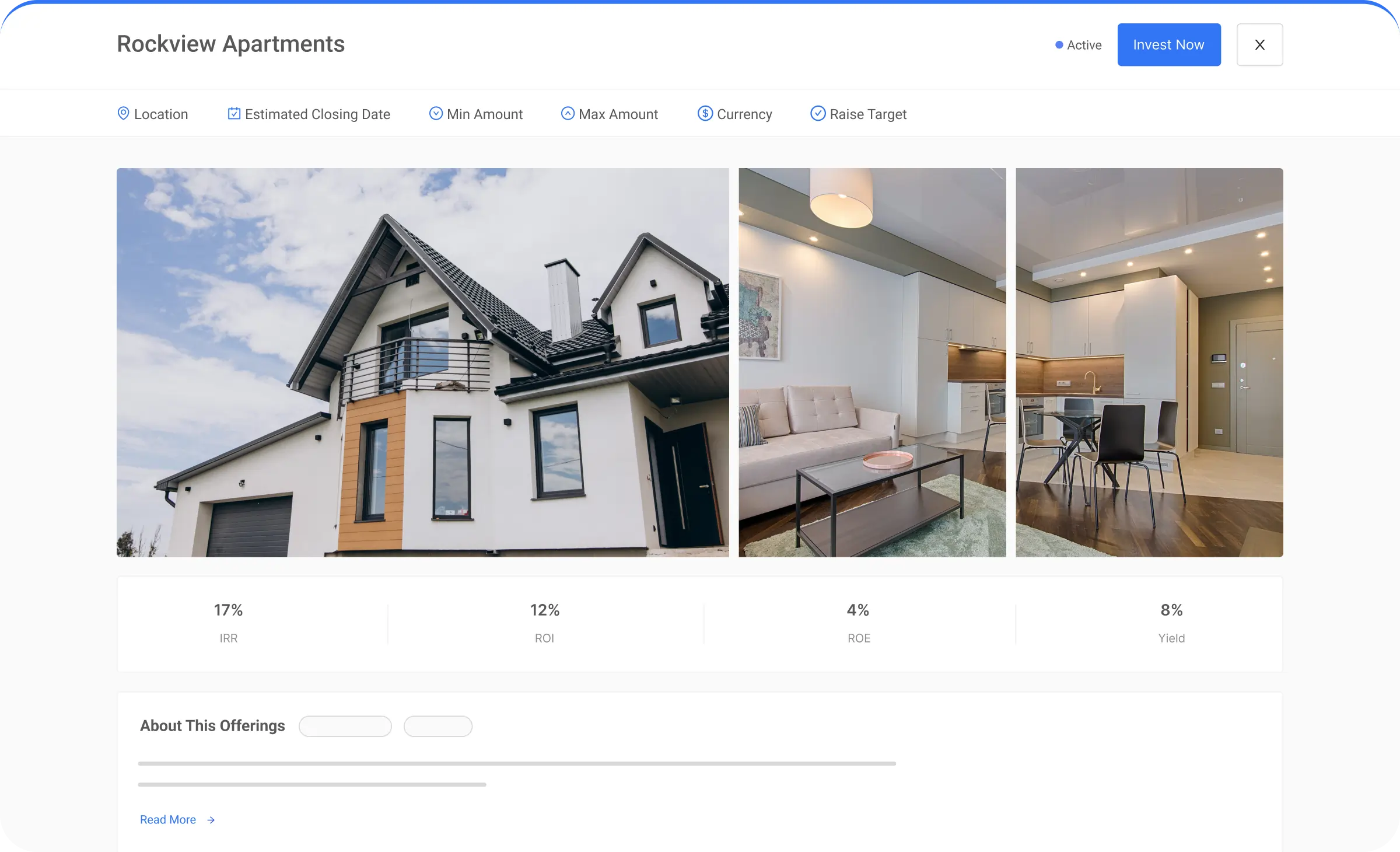Open the house exterior photo
This screenshot has height=852, width=1400.
422,362
